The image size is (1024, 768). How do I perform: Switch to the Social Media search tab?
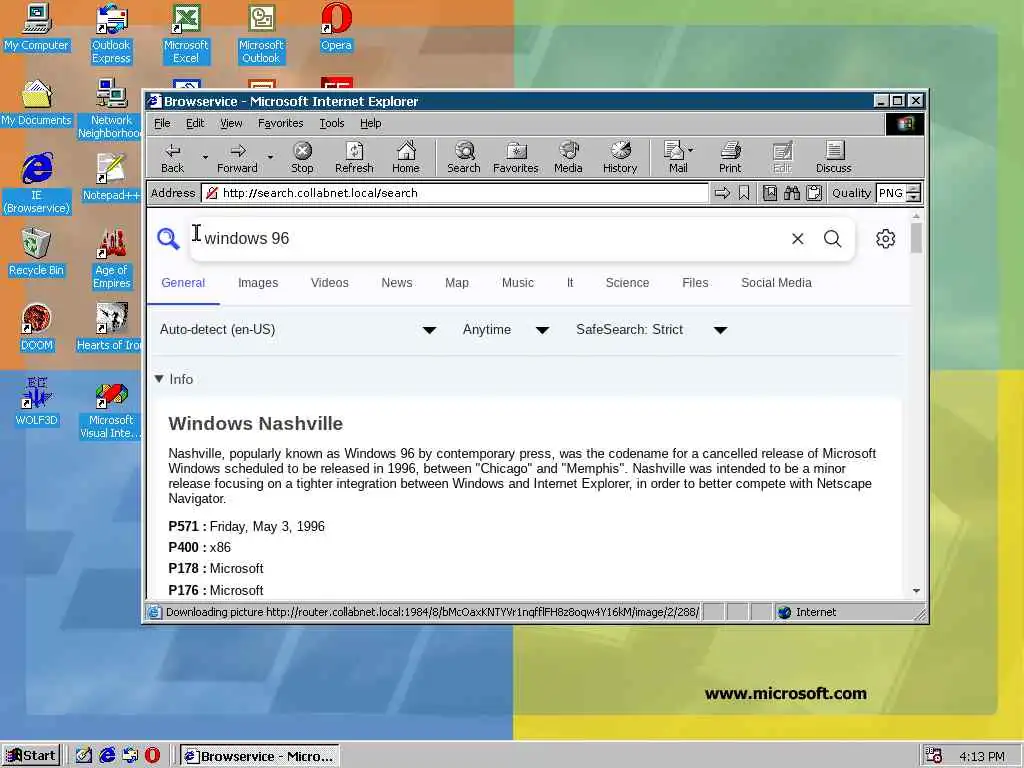[x=776, y=283]
